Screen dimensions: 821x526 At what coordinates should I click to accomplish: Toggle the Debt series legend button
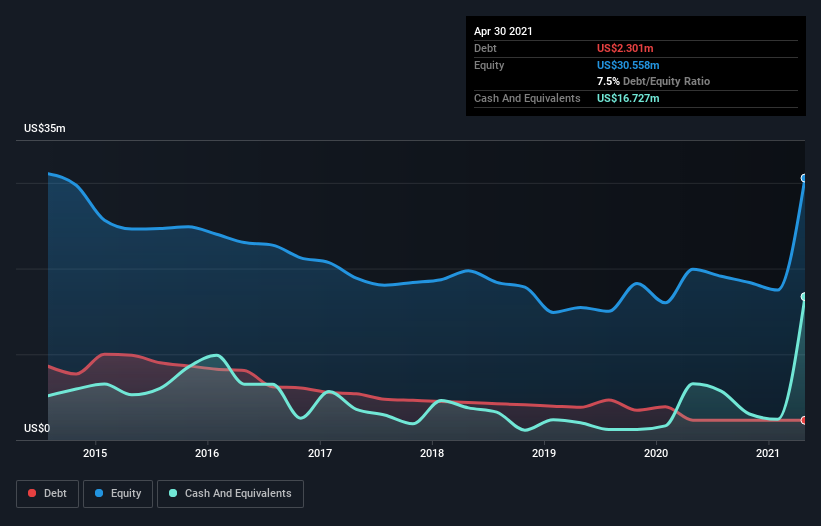coord(47,494)
